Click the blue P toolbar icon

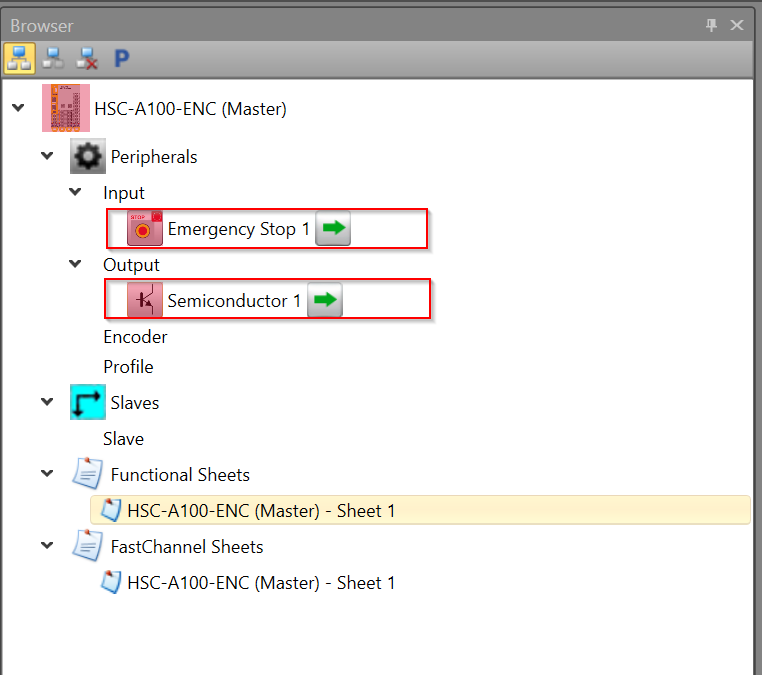(121, 59)
